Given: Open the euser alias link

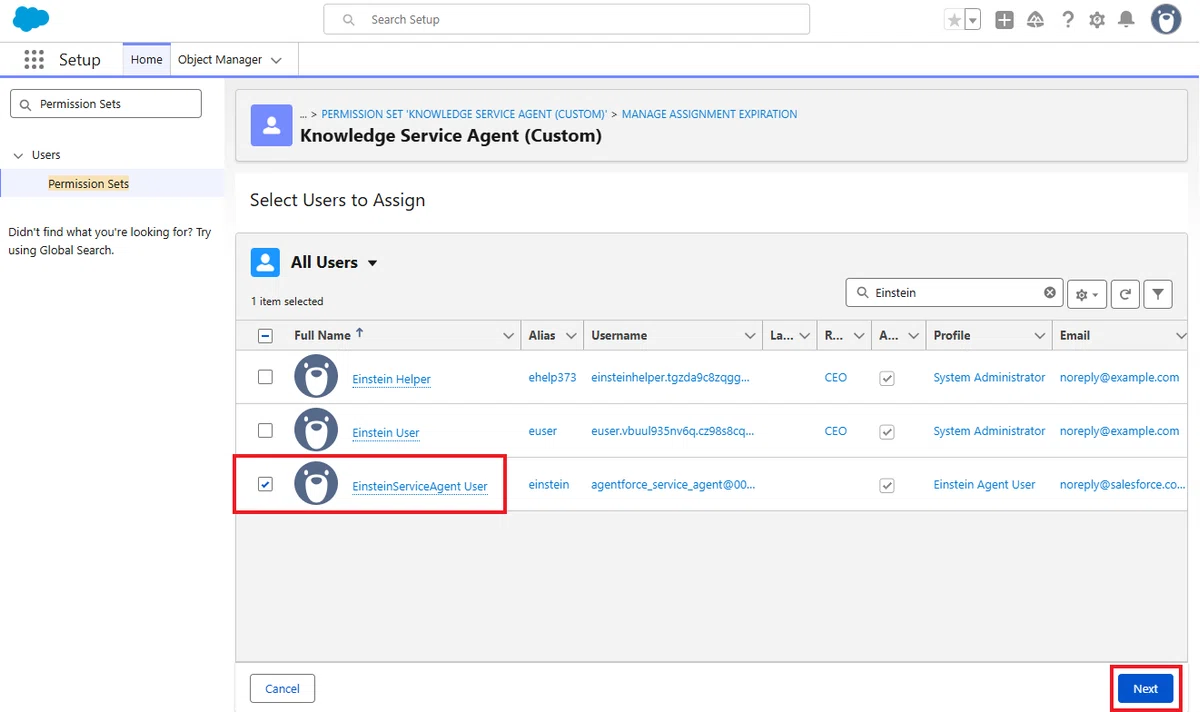Looking at the screenshot, I should coord(543,431).
